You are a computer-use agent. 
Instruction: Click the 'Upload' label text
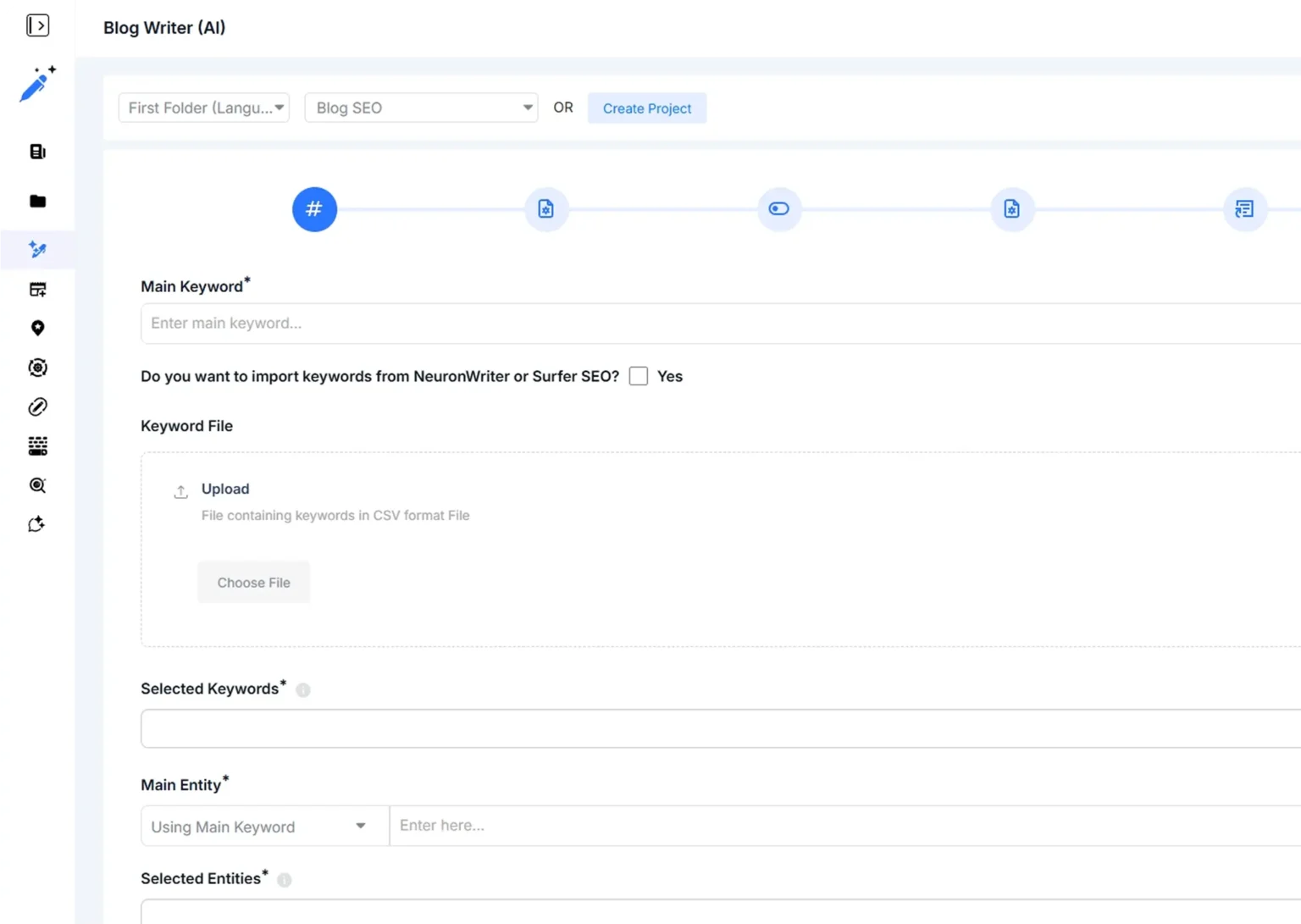225,489
